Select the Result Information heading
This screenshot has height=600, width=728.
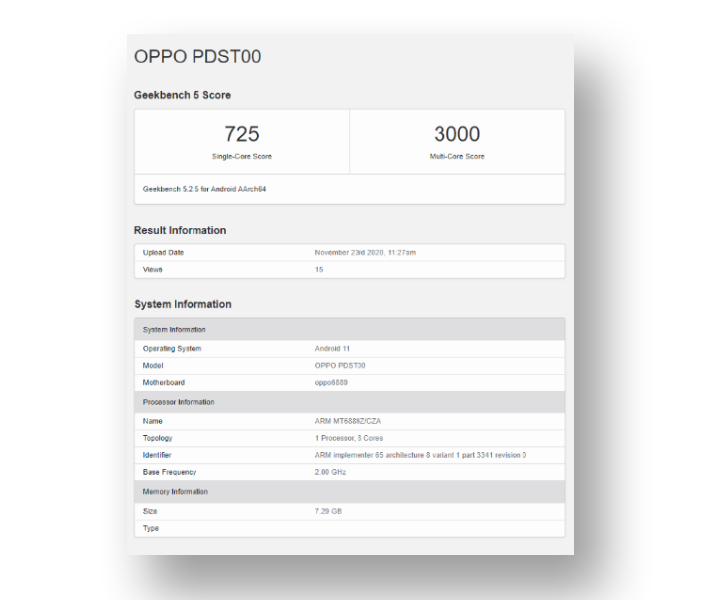point(180,230)
